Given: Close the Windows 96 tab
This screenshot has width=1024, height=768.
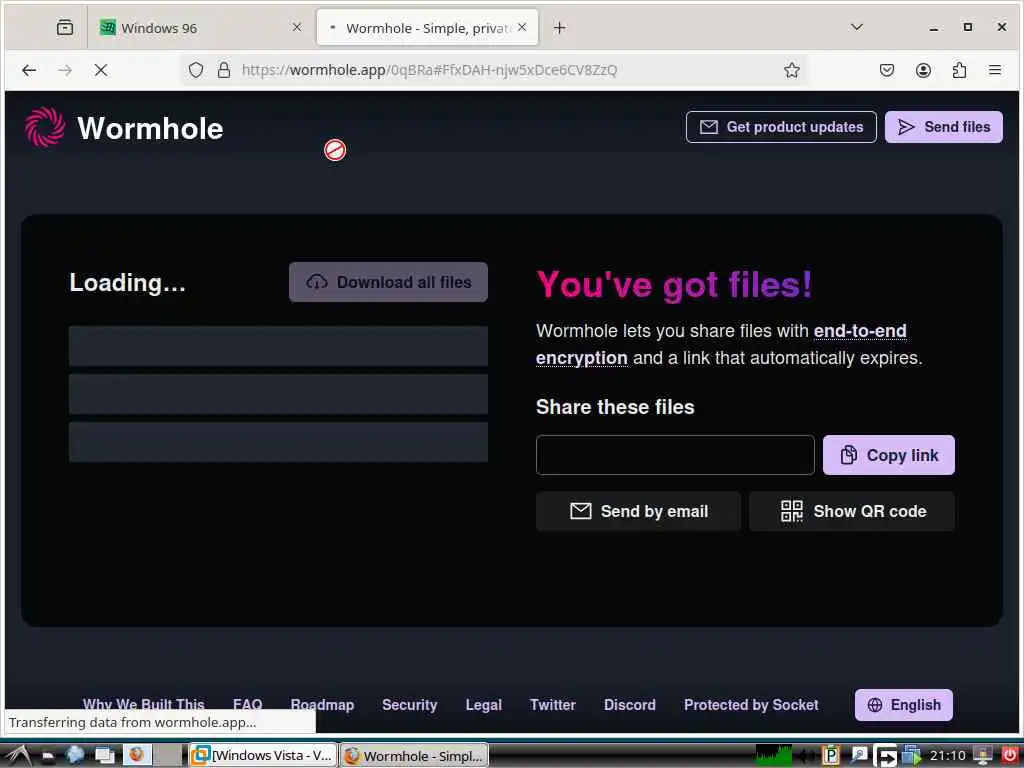Looking at the screenshot, I should tap(296, 27).
